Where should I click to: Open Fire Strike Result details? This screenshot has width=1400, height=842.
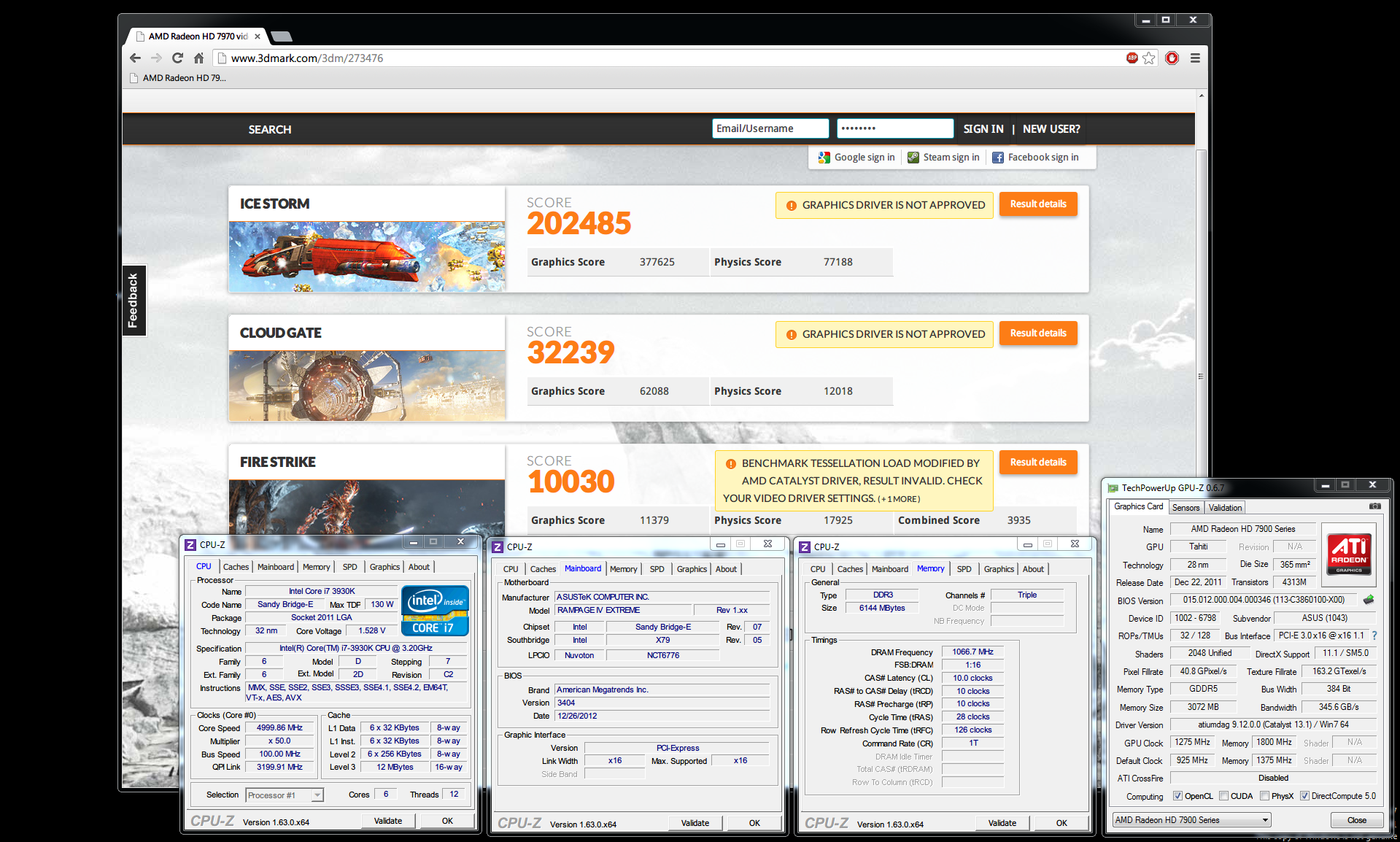coord(1038,463)
